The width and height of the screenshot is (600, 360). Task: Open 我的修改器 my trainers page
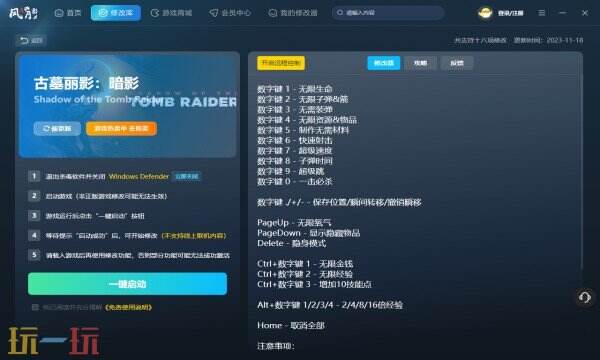pos(293,13)
